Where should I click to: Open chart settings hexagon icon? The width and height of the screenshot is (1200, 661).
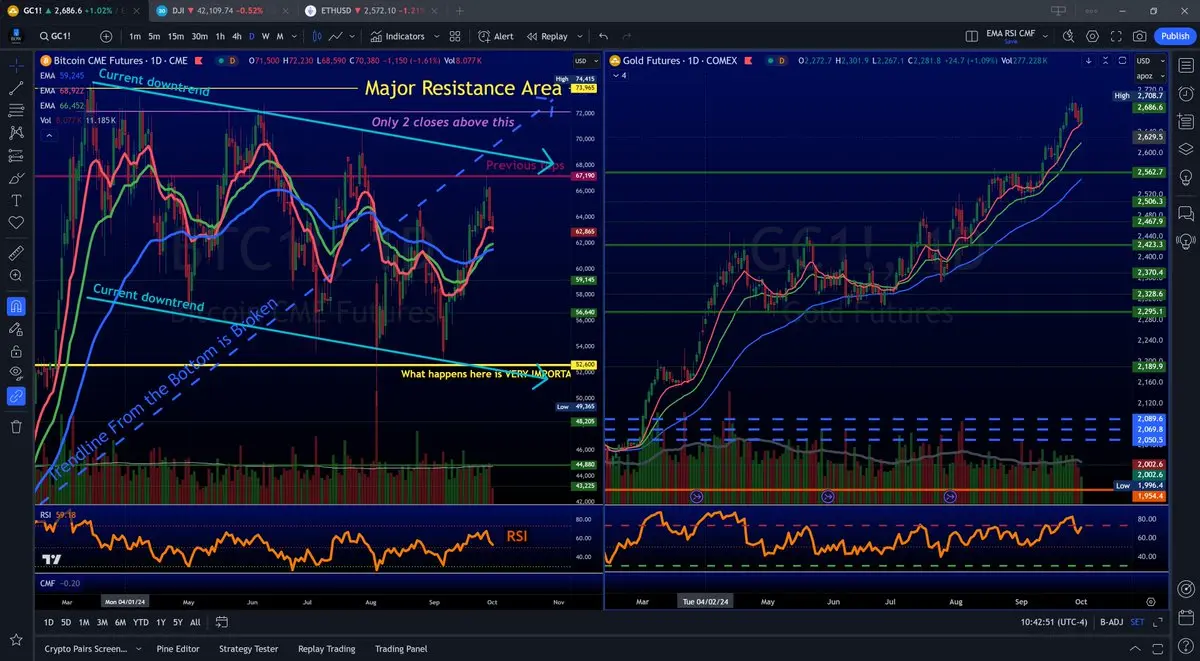pyautogui.click(x=1092, y=36)
